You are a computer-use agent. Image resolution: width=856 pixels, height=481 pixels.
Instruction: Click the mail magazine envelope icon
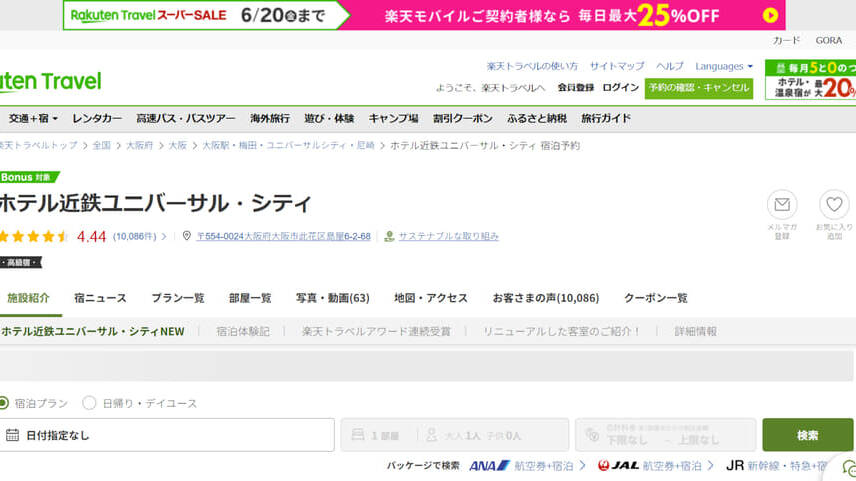coord(782,204)
